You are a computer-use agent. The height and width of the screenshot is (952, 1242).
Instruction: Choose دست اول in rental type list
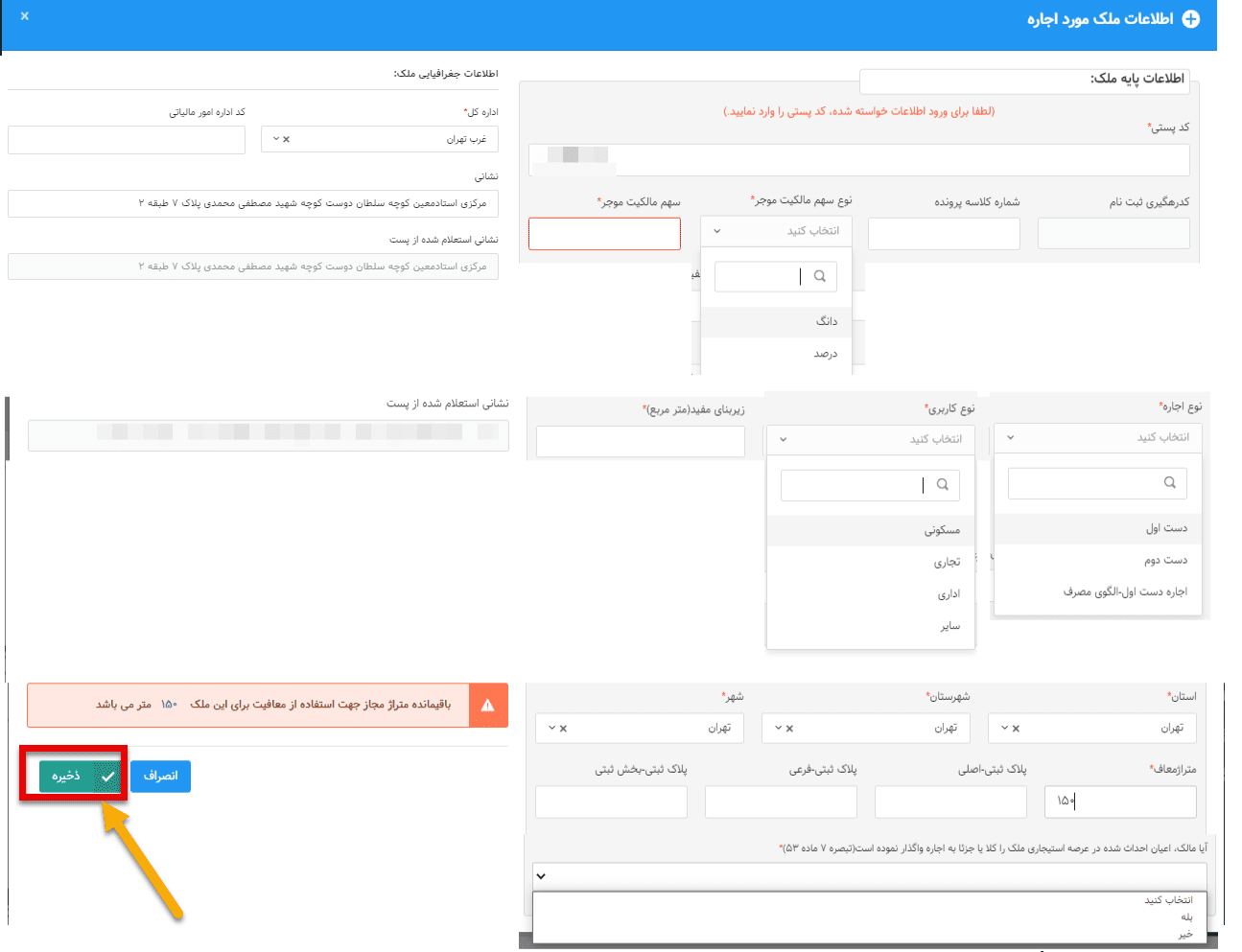(x=1098, y=528)
